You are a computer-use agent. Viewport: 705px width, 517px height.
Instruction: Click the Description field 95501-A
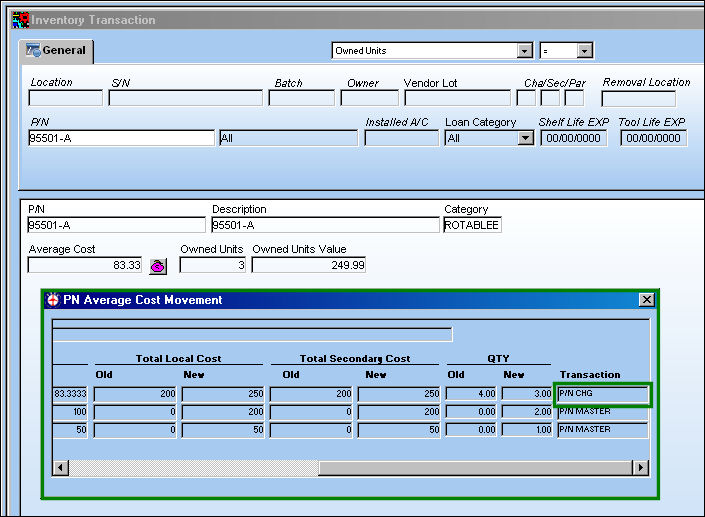point(325,225)
